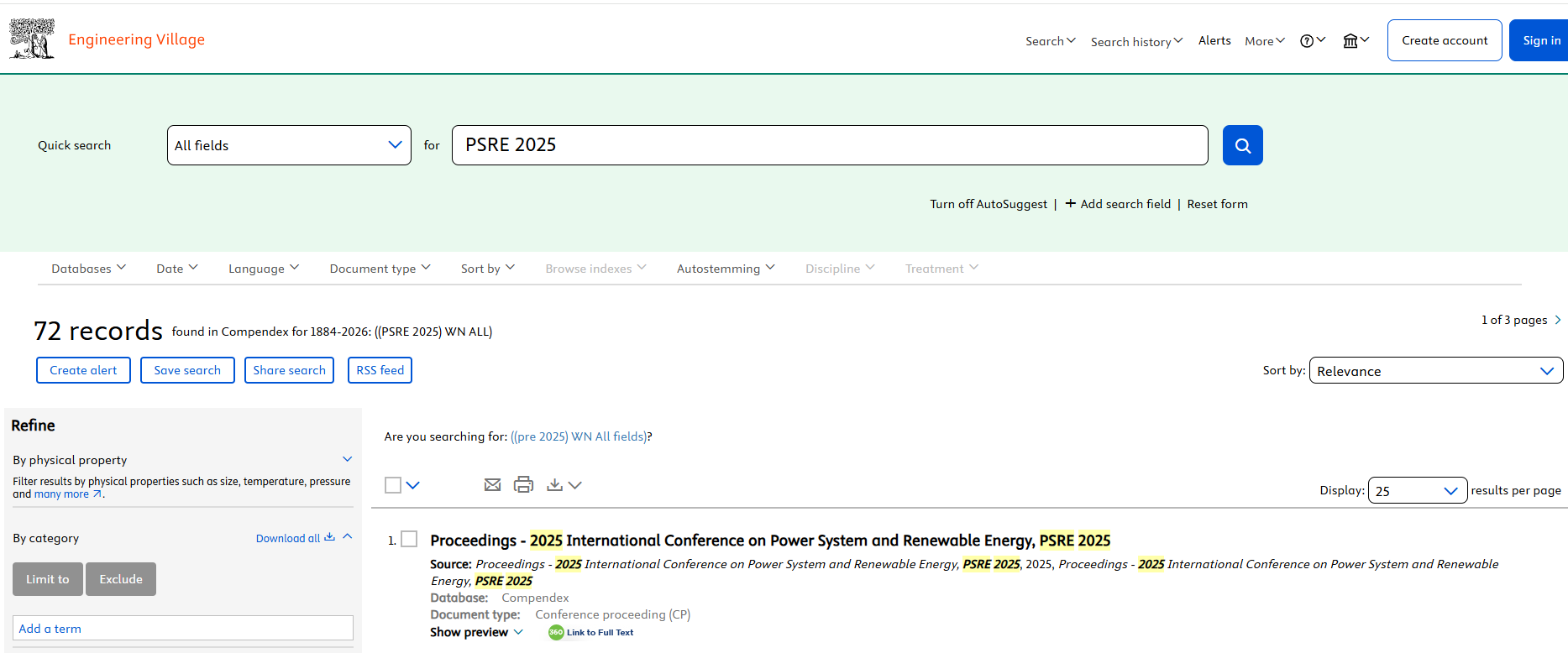1568x653 pixels.
Task: Print selected records with printer icon
Action: [x=523, y=484]
